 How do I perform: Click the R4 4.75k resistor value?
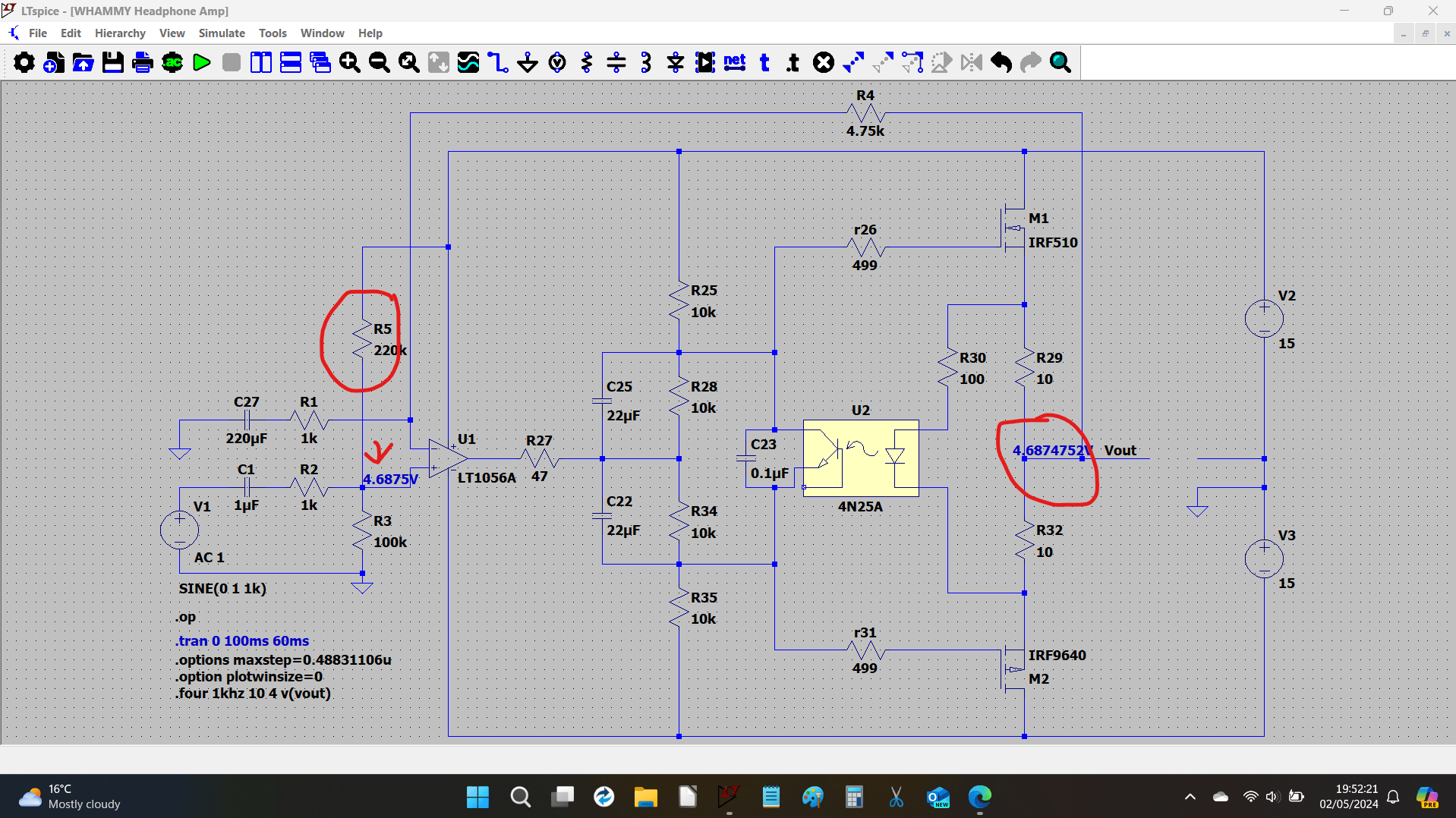(x=865, y=131)
